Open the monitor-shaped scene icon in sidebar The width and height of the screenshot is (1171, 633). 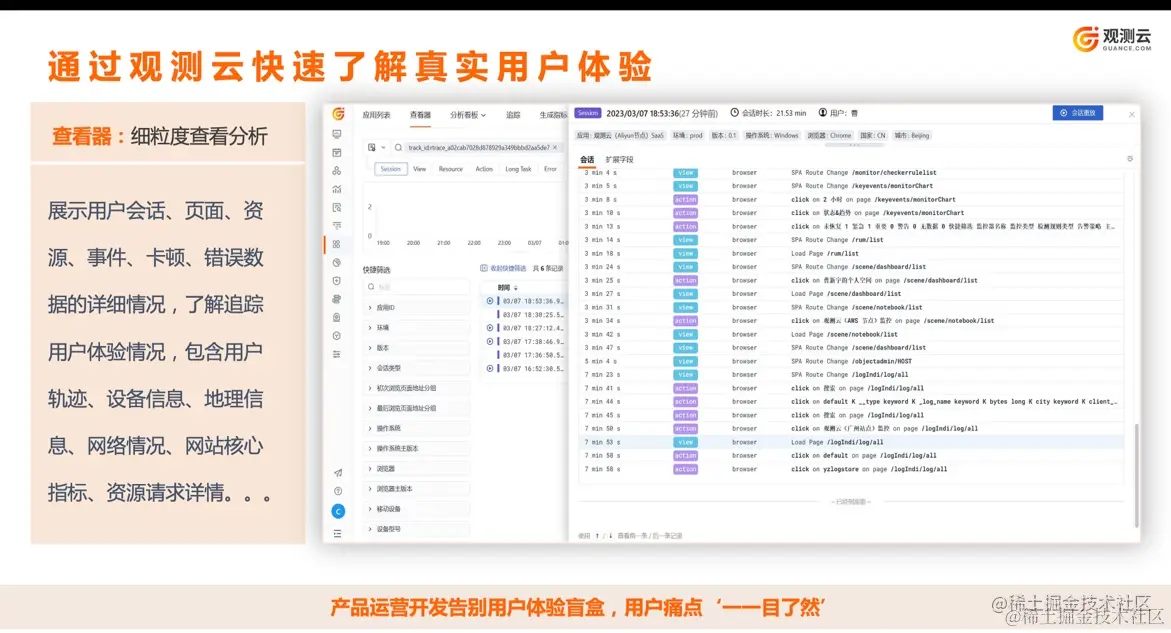click(x=337, y=134)
